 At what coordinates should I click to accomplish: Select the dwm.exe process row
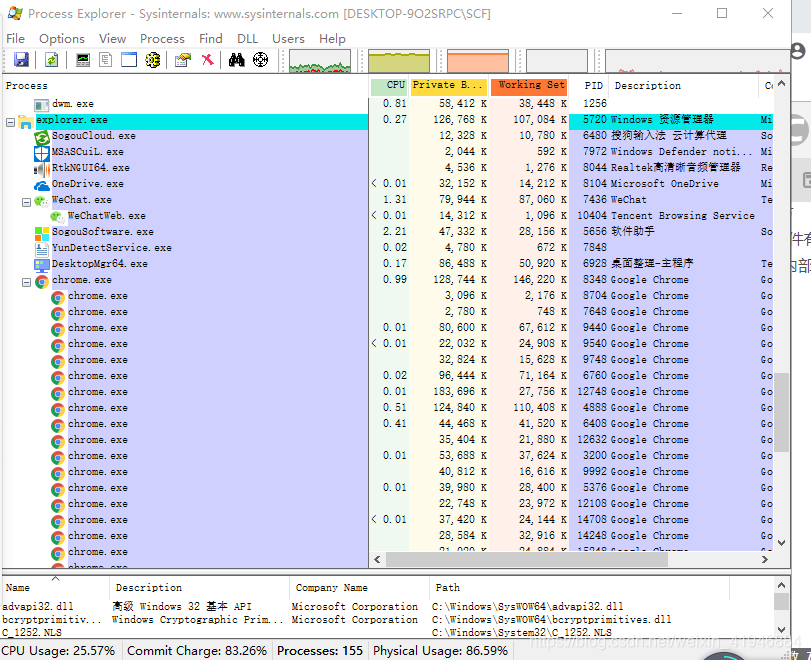(x=73, y=104)
